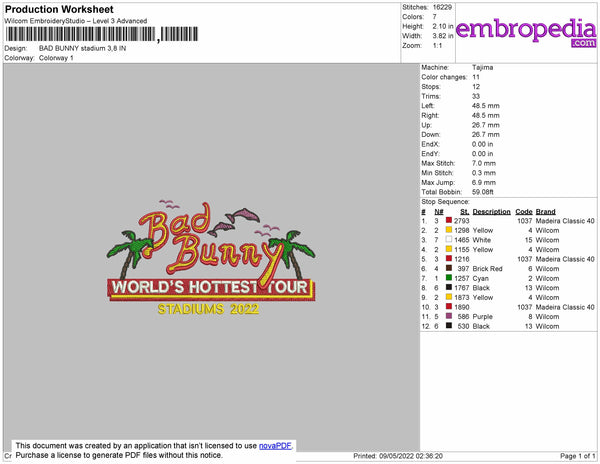Click the Stitches value '16229'

[442, 7]
